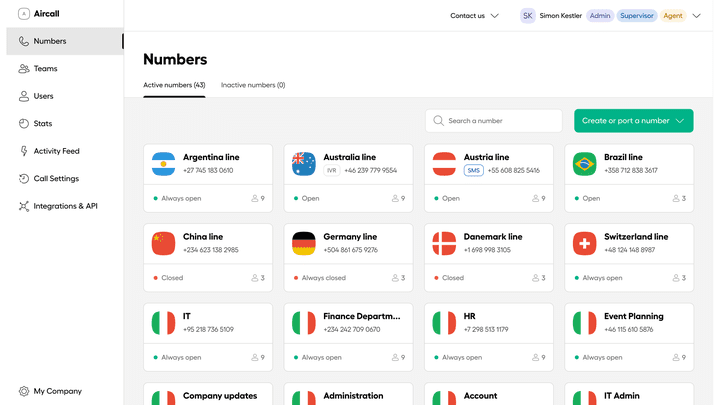Open the Germany line title
The width and height of the screenshot is (720, 405).
pyautogui.click(x=350, y=236)
